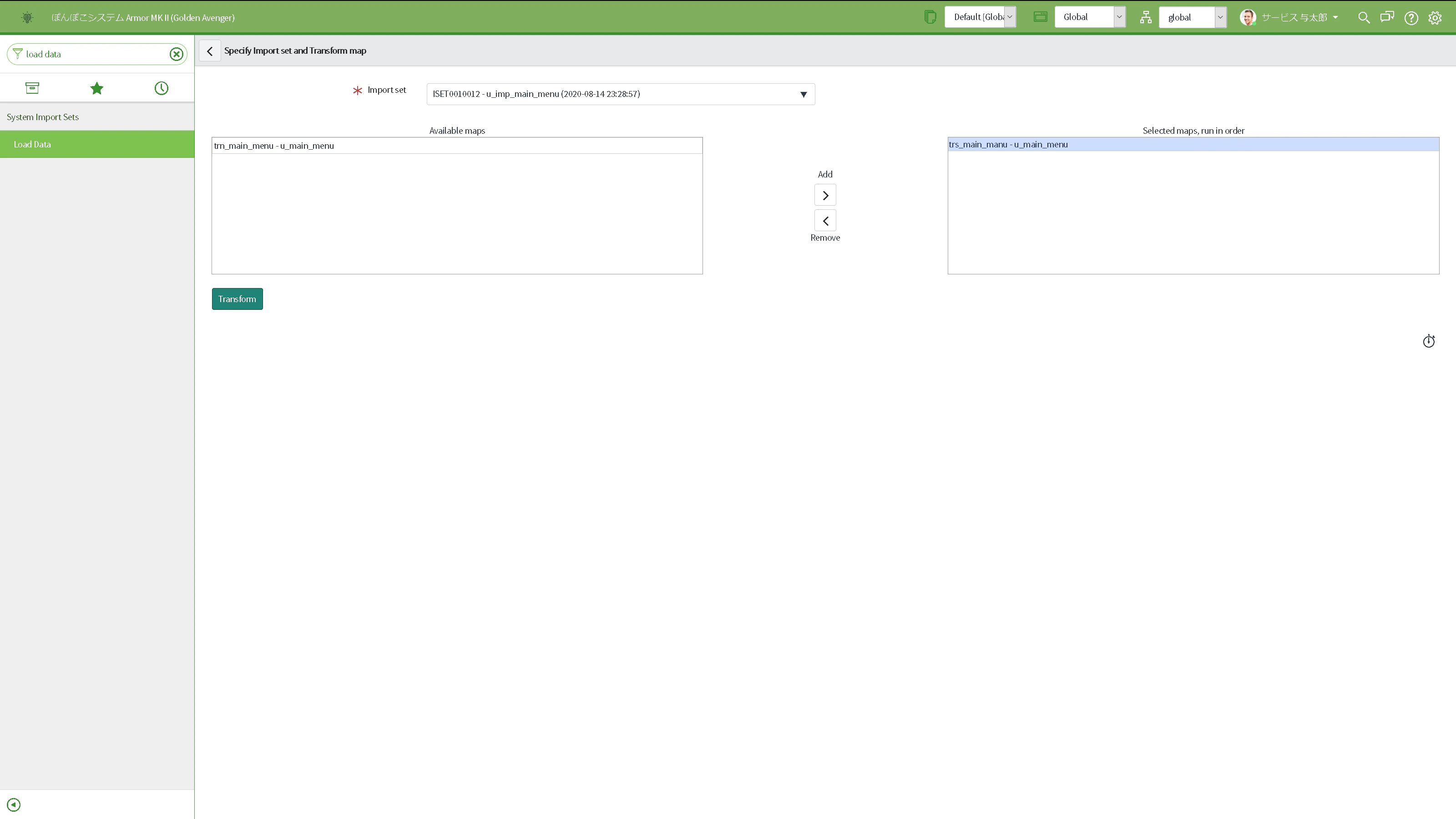Open Connect chat sidebar icon
The width and height of the screenshot is (1456, 819).
[x=1387, y=18]
